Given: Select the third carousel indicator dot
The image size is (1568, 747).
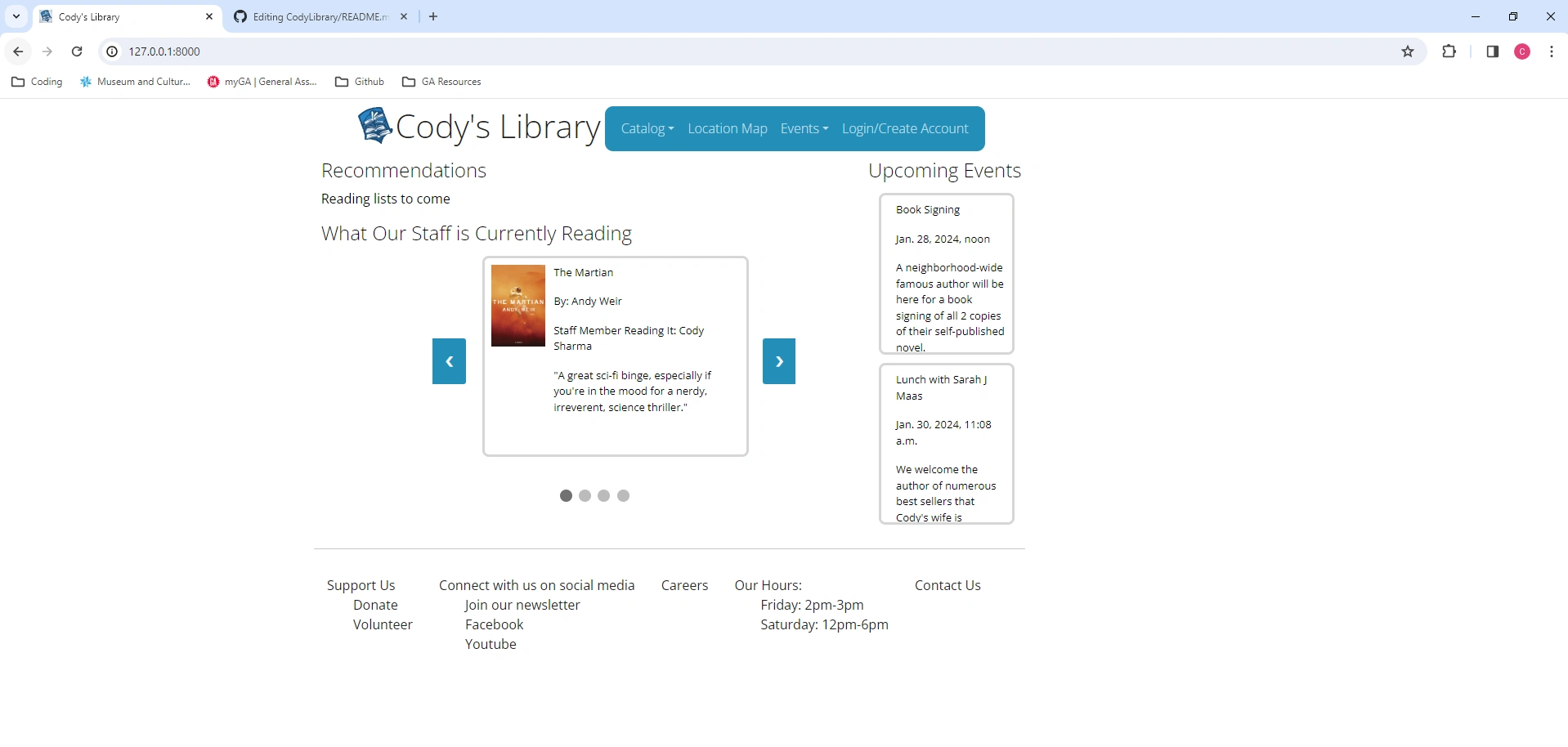Looking at the screenshot, I should pos(603,495).
